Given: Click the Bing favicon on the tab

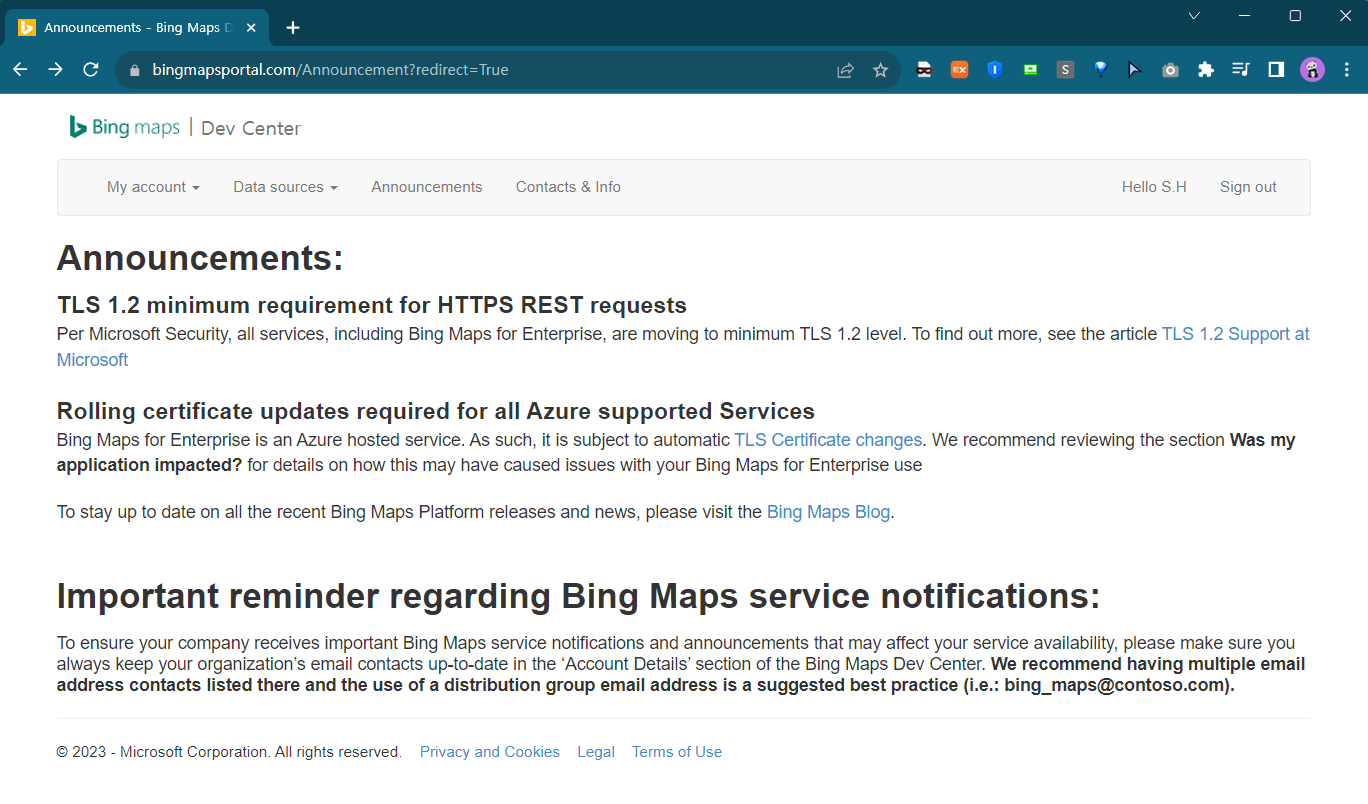Looking at the screenshot, I should tap(27, 27).
